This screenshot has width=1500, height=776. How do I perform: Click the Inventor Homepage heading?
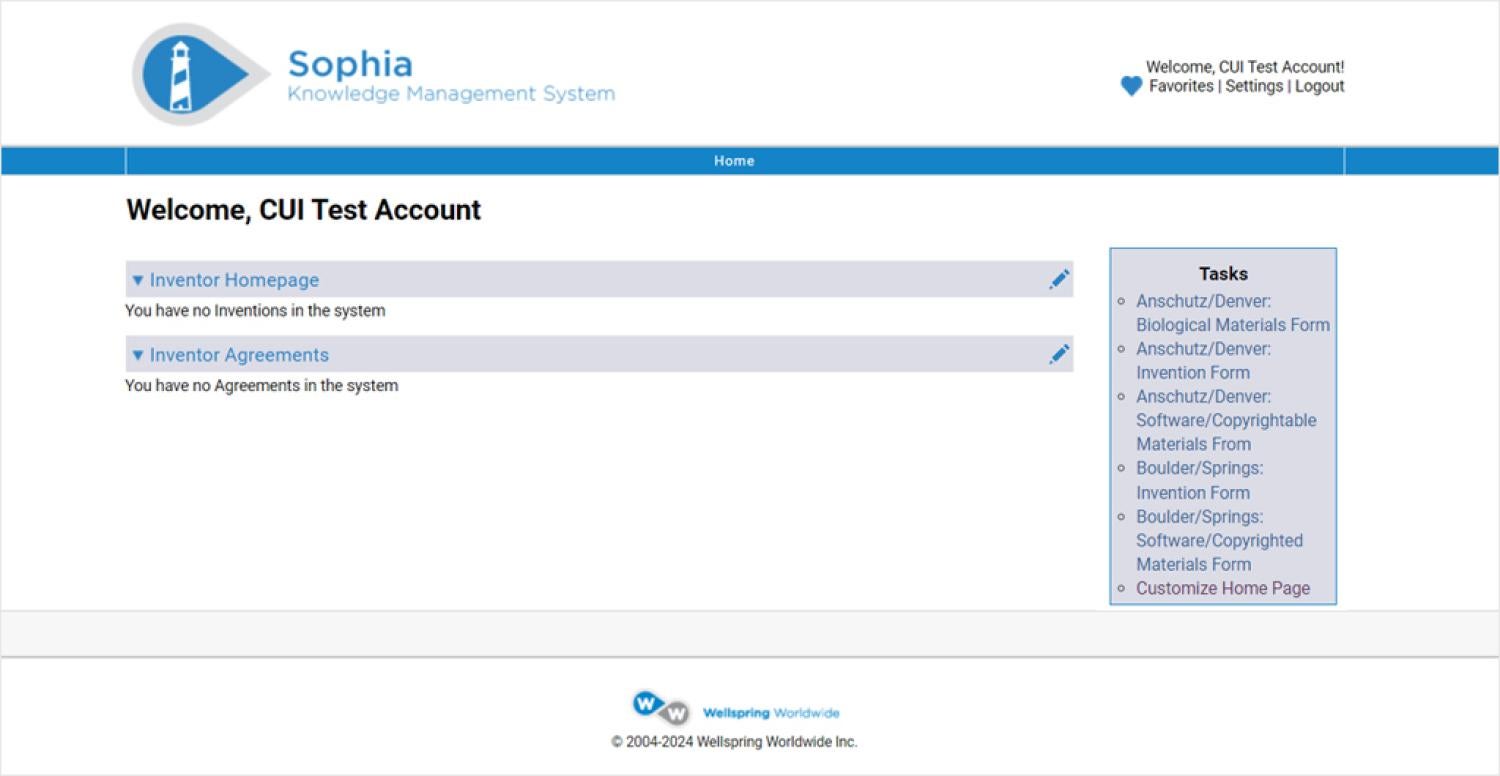(x=234, y=280)
